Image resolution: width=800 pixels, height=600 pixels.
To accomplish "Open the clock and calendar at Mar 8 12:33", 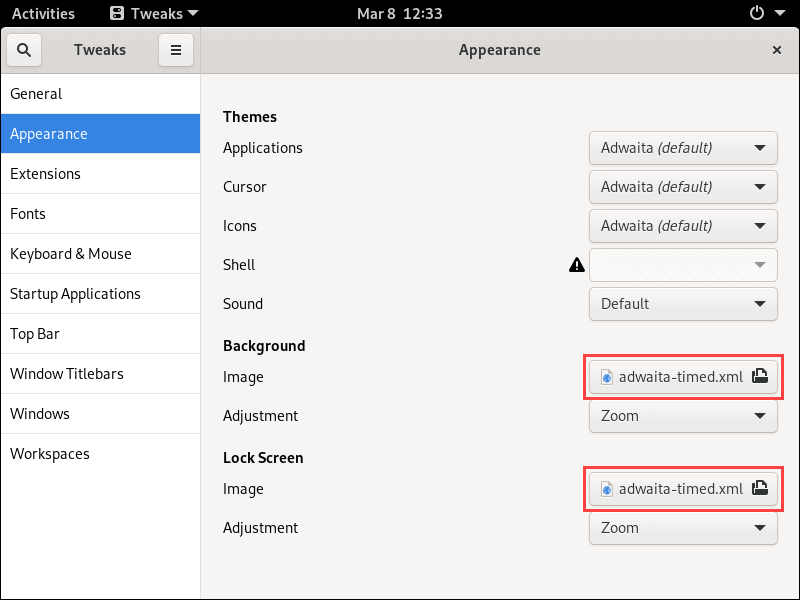I will tap(399, 13).
